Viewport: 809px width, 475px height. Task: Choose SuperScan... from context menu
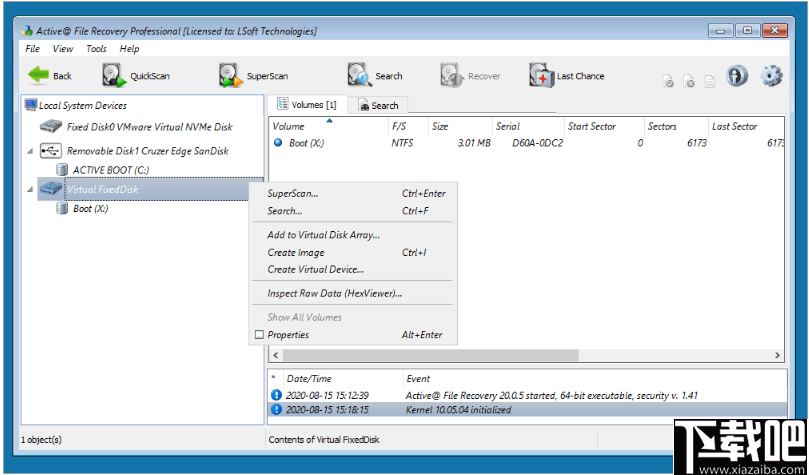(x=353, y=193)
